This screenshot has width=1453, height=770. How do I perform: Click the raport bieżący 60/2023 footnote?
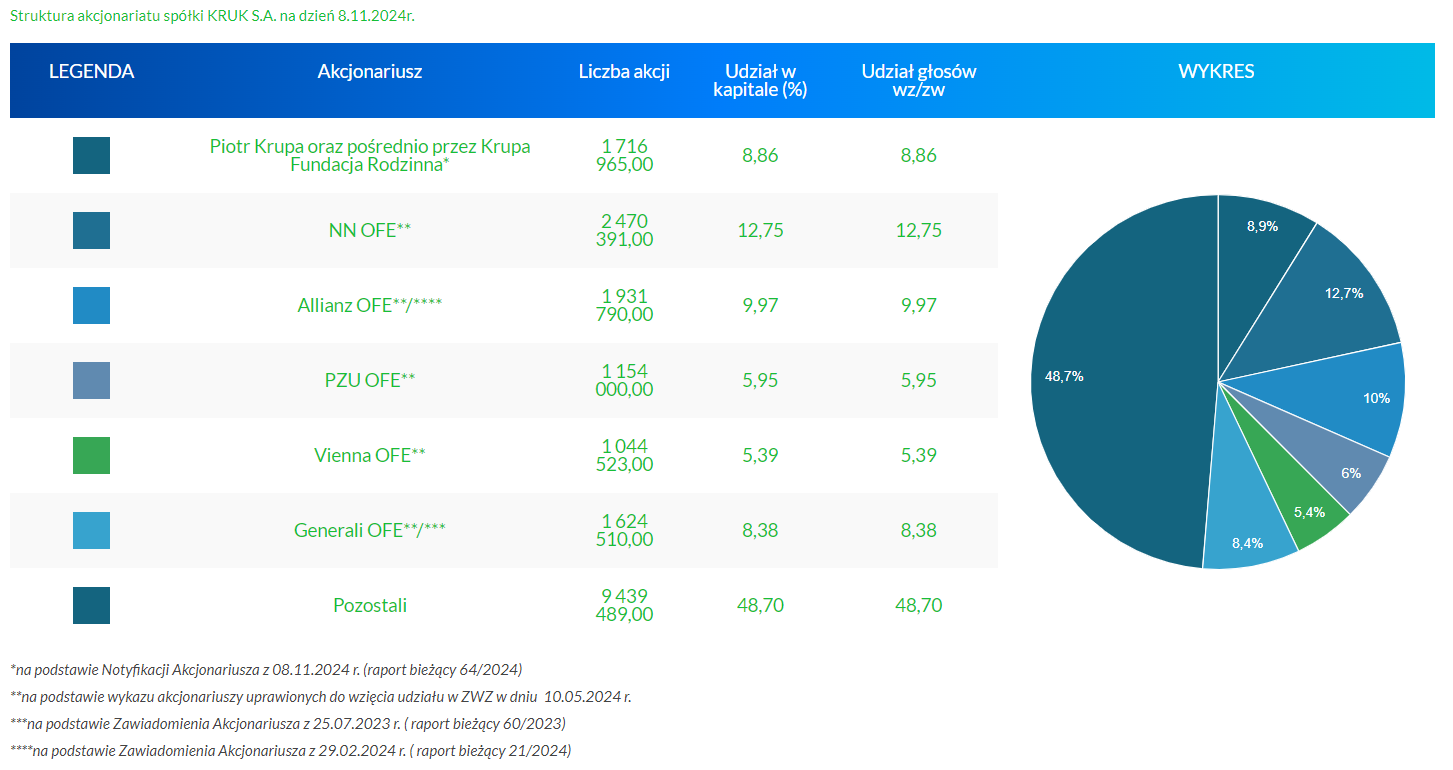pos(288,723)
